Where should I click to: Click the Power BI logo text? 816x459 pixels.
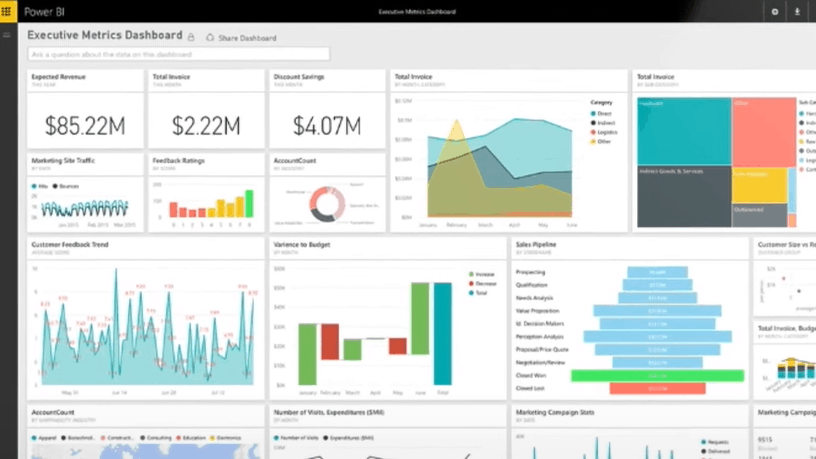pos(44,11)
